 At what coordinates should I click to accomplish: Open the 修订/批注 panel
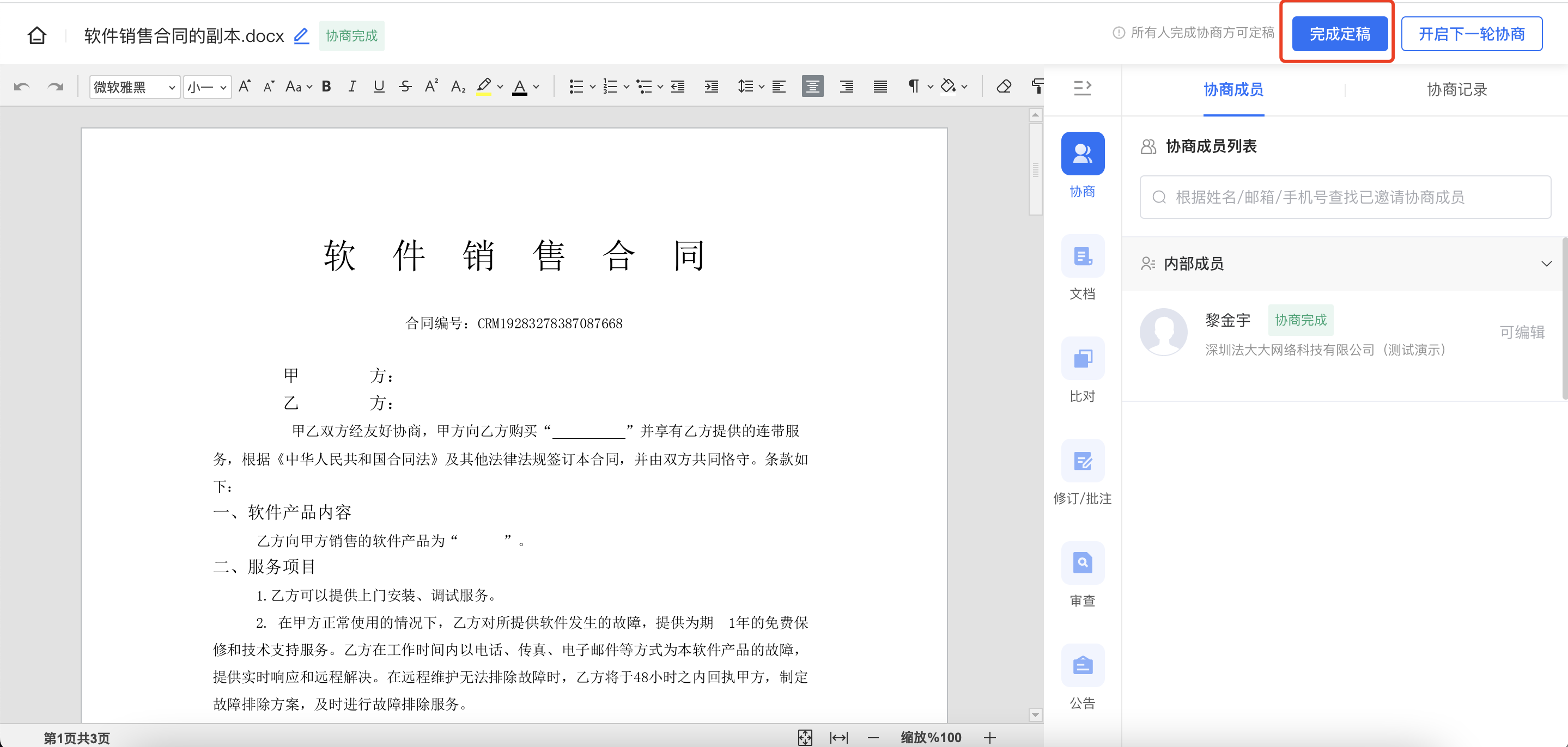[x=1082, y=472]
